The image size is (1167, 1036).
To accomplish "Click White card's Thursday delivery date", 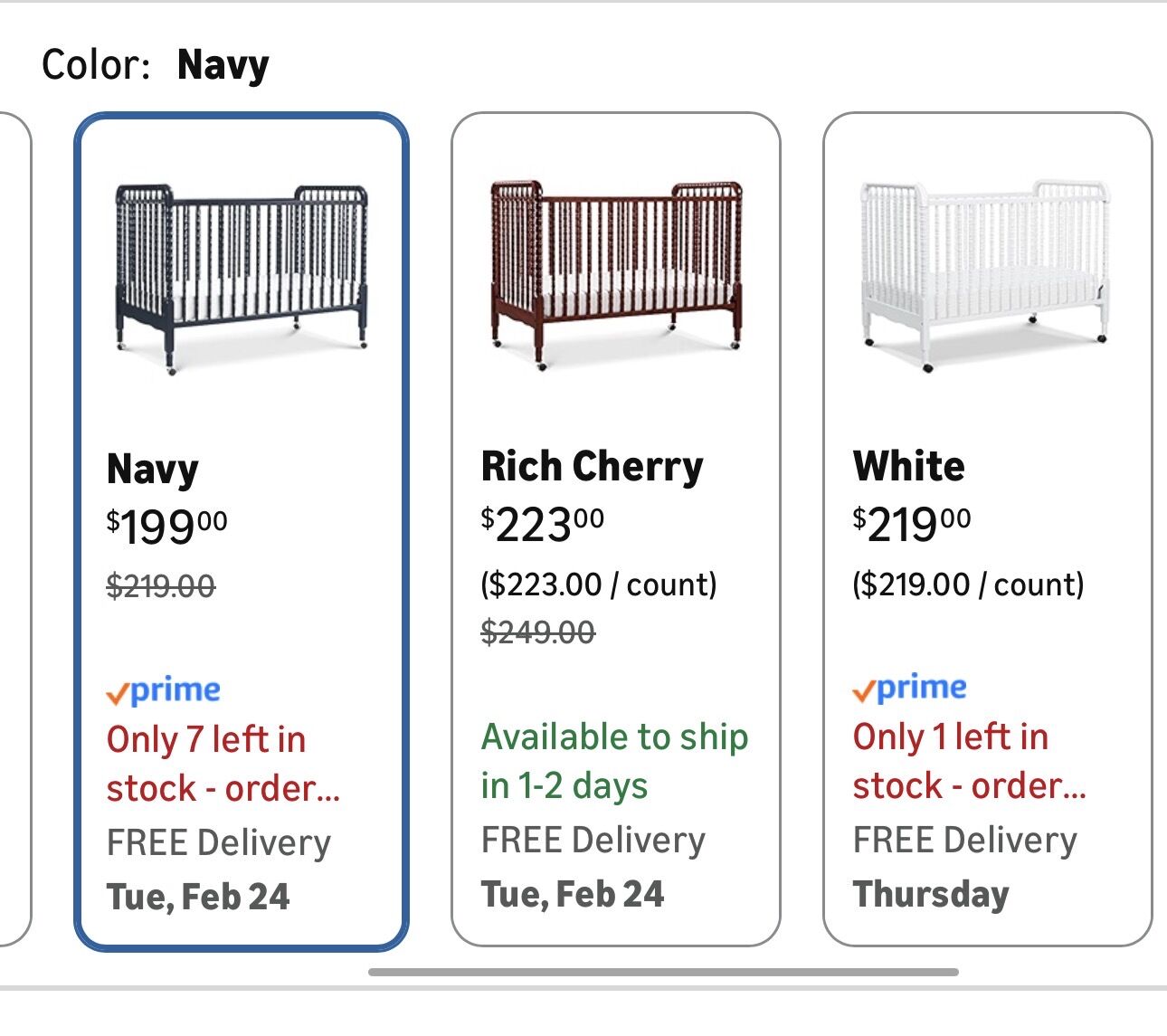I will point(931,894).
